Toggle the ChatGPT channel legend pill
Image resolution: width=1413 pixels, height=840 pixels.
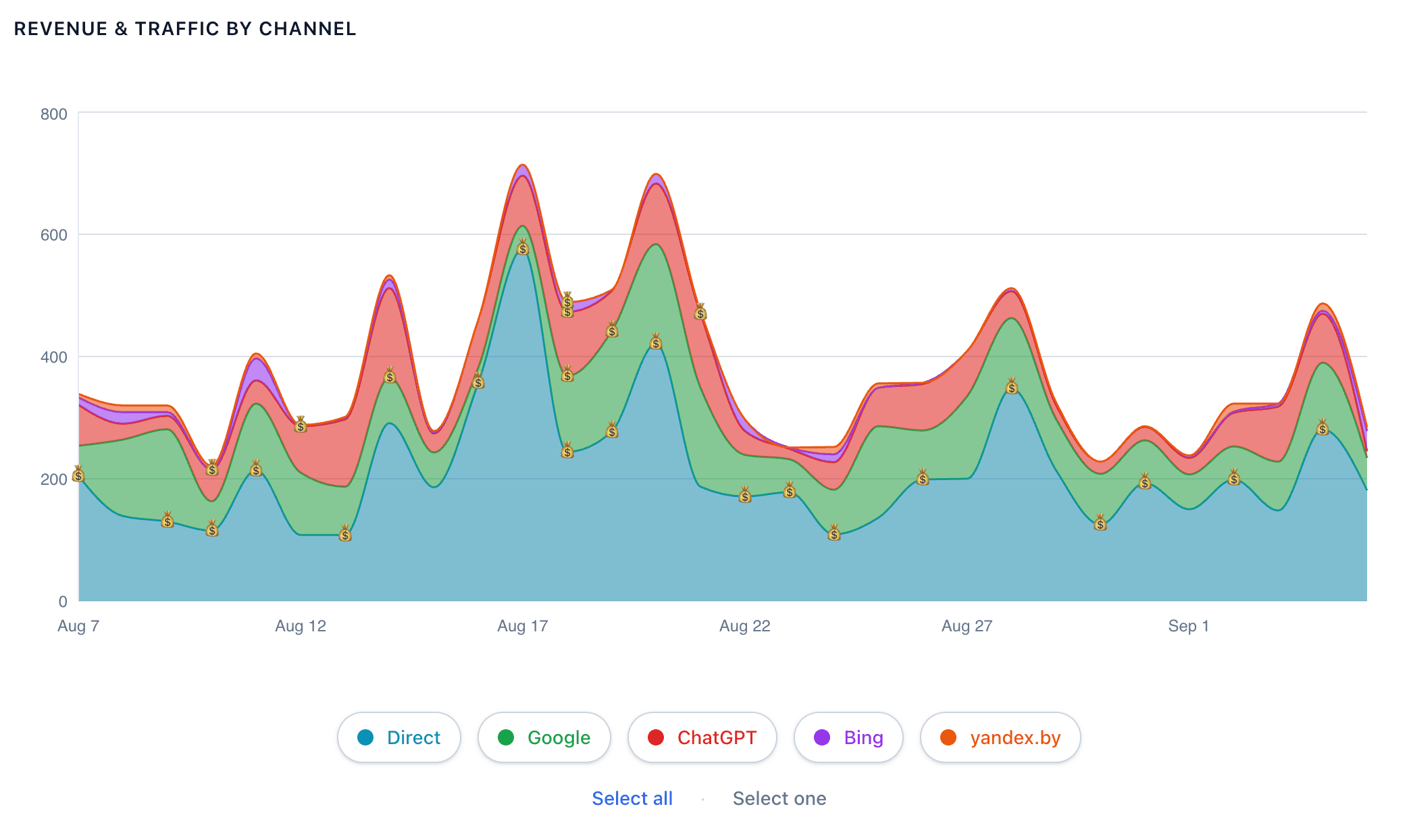pyautogui.click(x=702, y=737)
